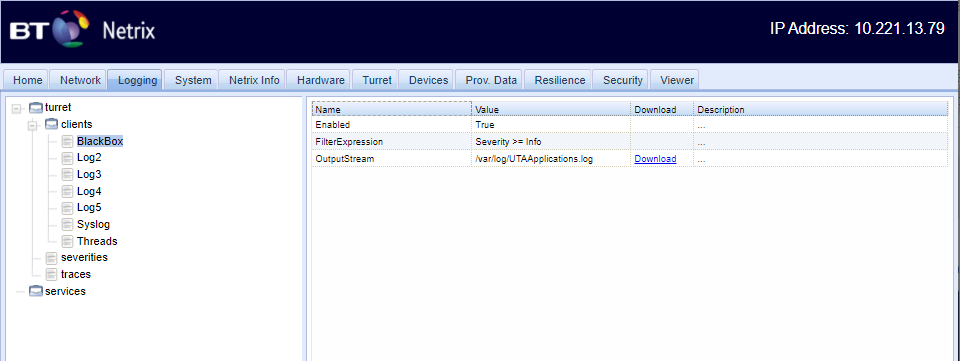This screenshot has height=361, width=960.
Task: Select Syslog in the tree
Action: 94,225
